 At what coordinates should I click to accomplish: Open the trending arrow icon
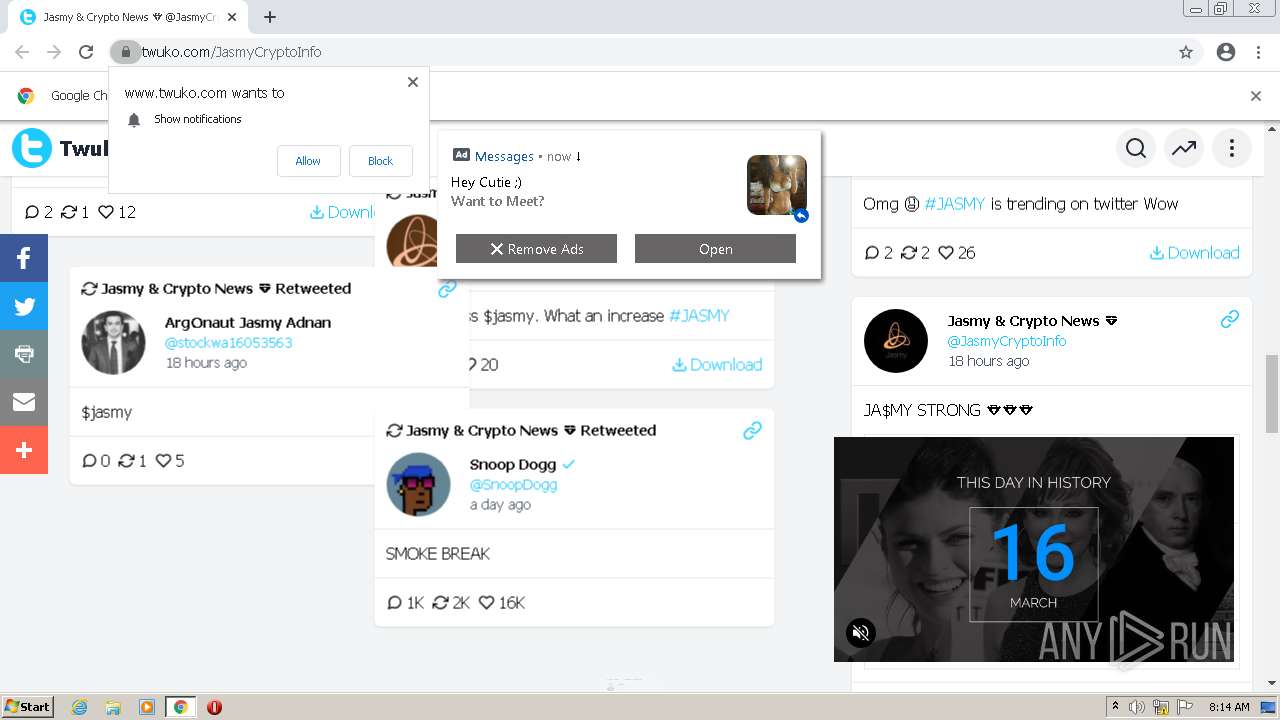coord(1184,149)
